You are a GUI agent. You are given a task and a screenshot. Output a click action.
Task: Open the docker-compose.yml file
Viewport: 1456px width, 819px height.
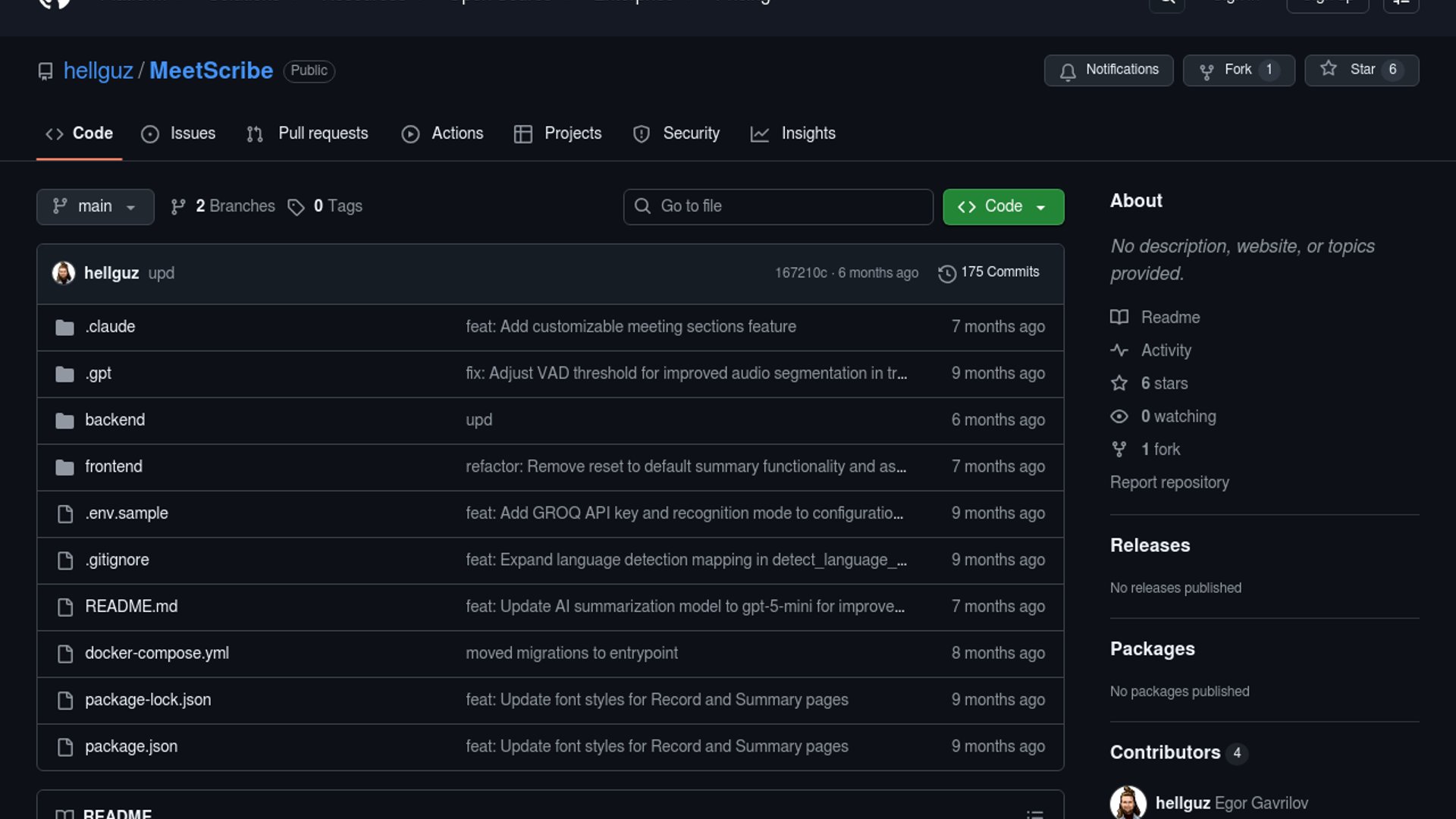(157, 653)
